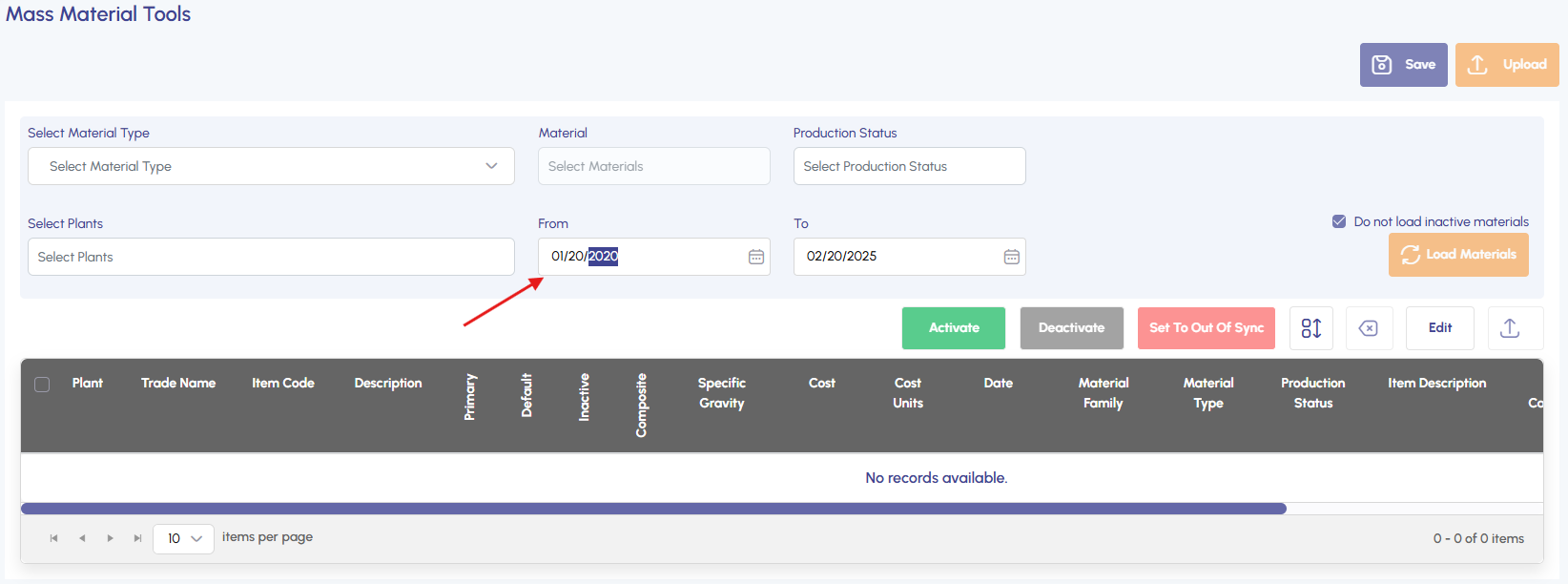This screenshot has height=584, width=1568.
Task: Toggle Do not load inactive materials checkbox
Action: click(x=1339, y=221)
